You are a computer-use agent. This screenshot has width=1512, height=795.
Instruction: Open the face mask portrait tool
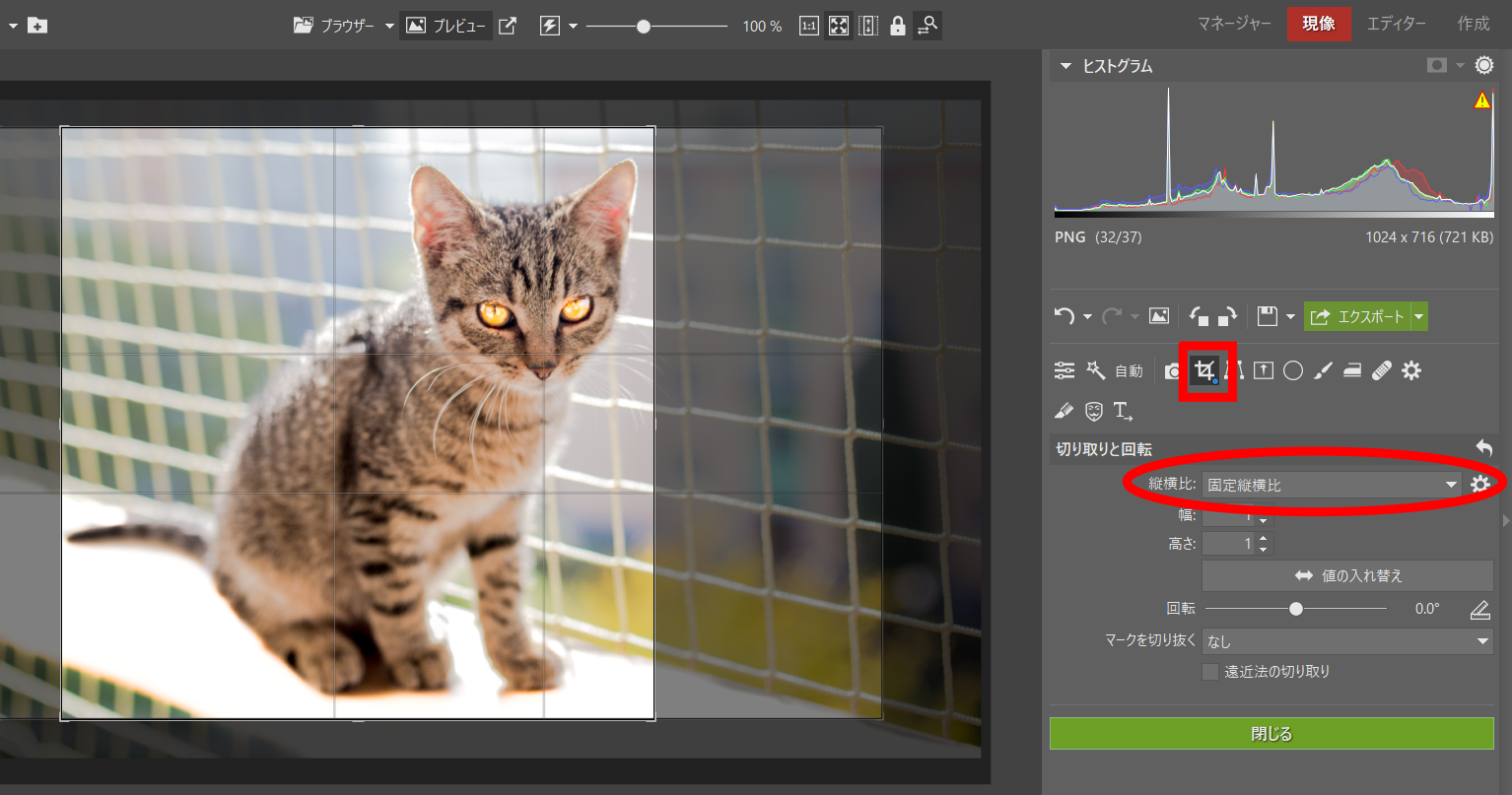1093,410
